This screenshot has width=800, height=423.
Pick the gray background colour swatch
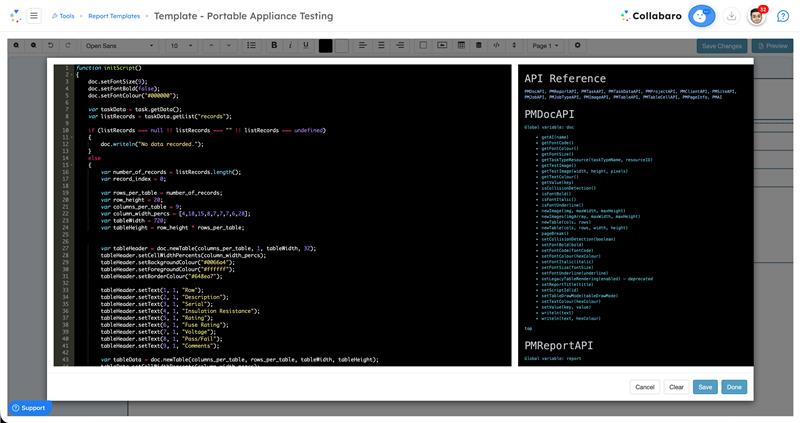coord(342,45)
